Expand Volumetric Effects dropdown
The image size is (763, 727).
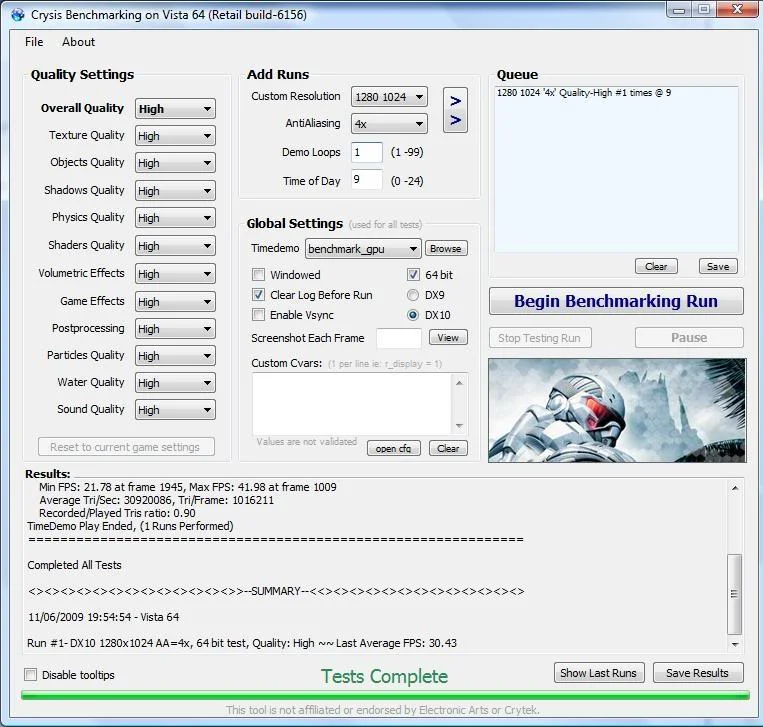click(x=175, y=274)
